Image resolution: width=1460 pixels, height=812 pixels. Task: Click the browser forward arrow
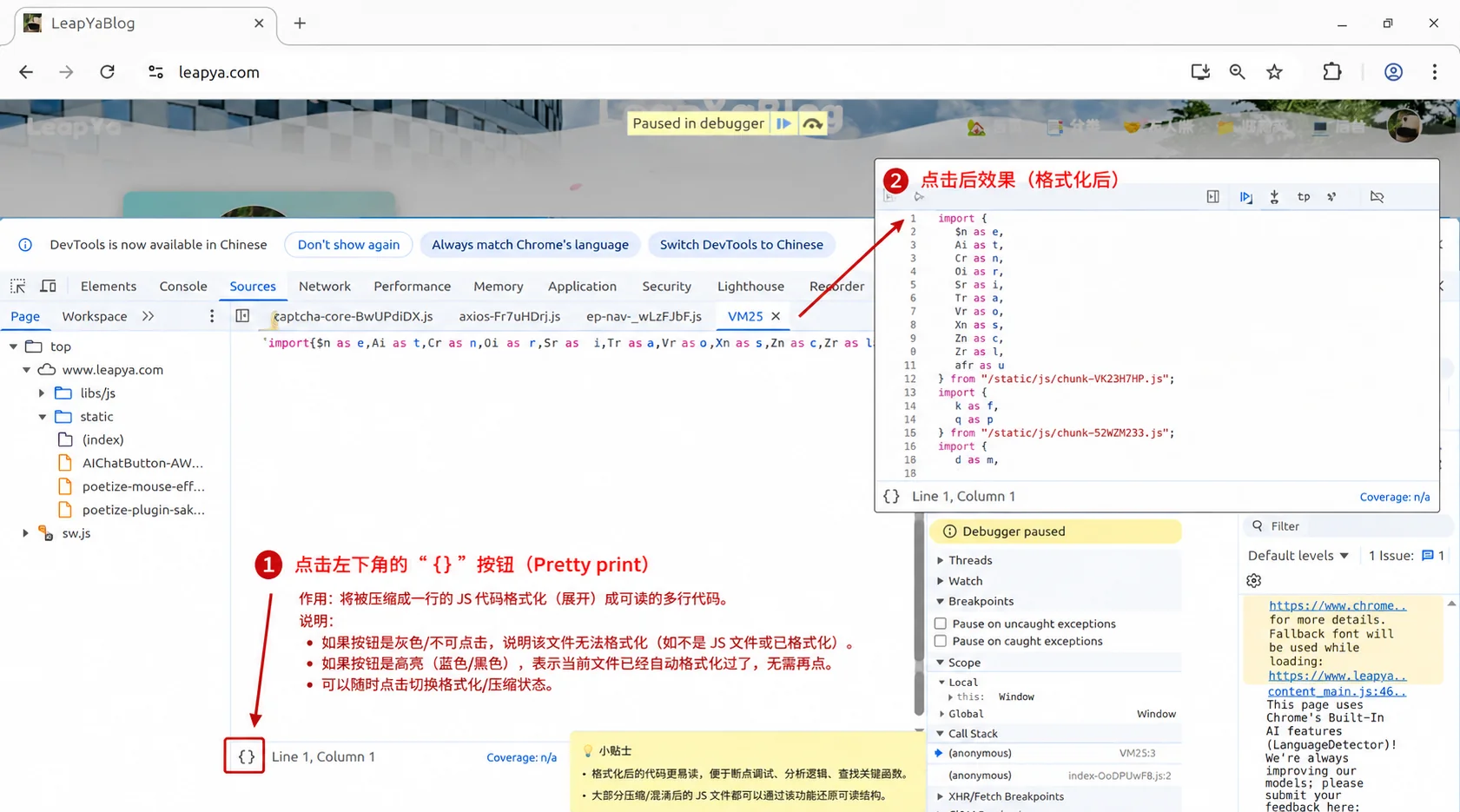coord(66,72)
